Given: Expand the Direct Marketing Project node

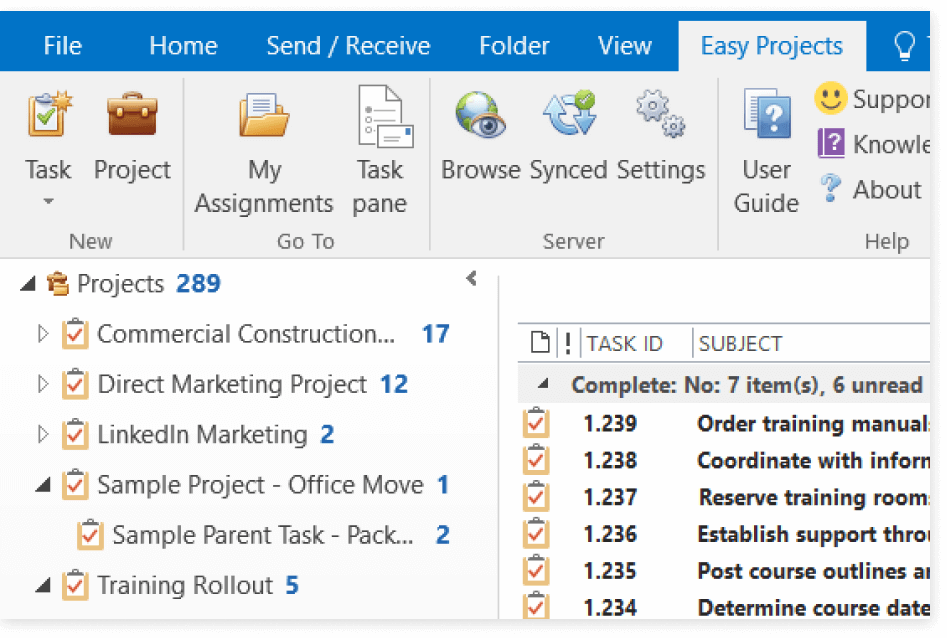Looking at the screenshot, I should coord(42,384).
